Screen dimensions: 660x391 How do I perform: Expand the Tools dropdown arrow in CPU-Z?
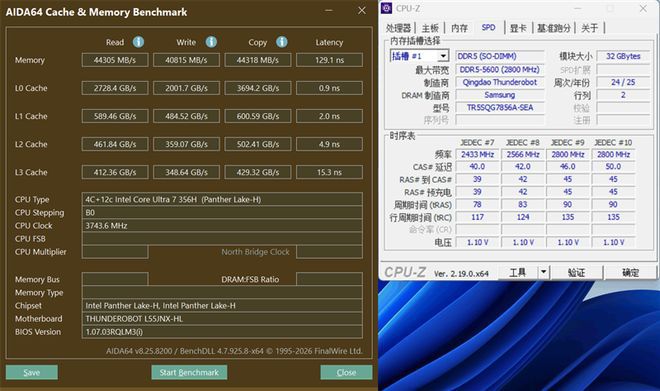[543, 272]
